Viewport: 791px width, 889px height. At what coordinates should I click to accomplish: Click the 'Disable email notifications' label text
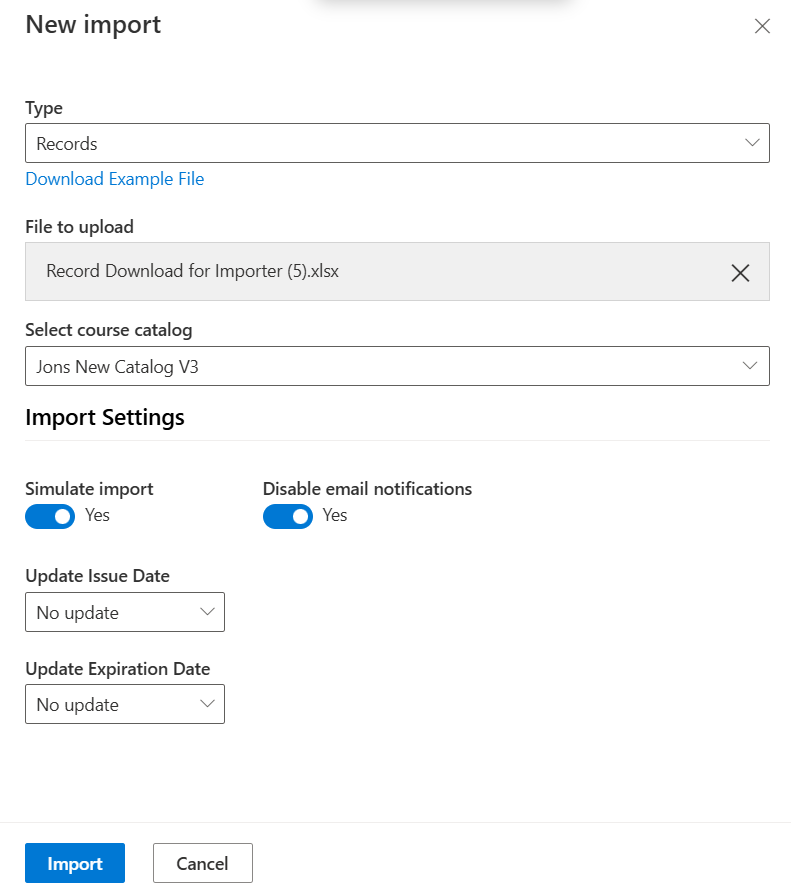pos(367,489)
